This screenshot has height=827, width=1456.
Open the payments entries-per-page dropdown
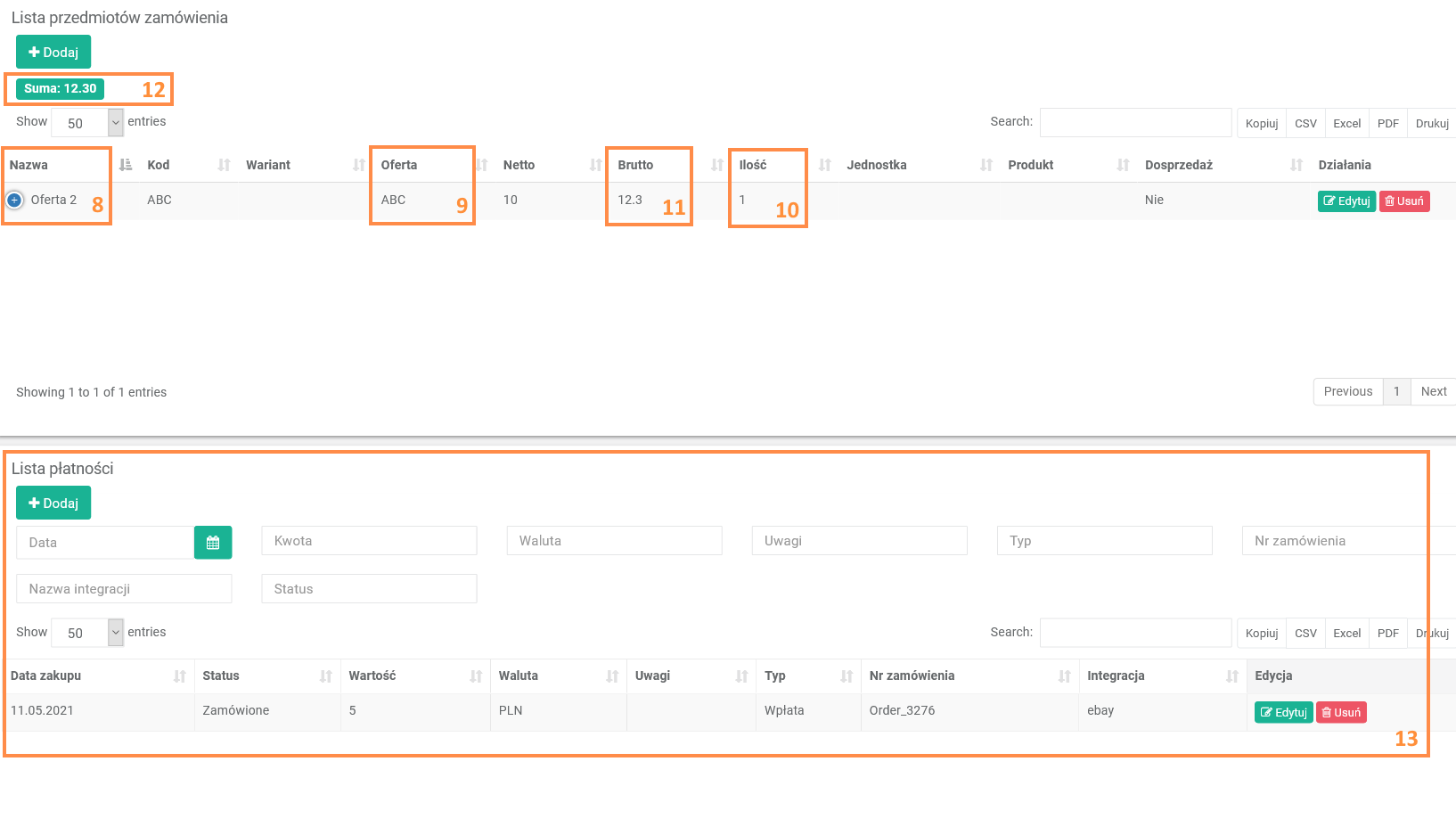(x=87, y=633)
